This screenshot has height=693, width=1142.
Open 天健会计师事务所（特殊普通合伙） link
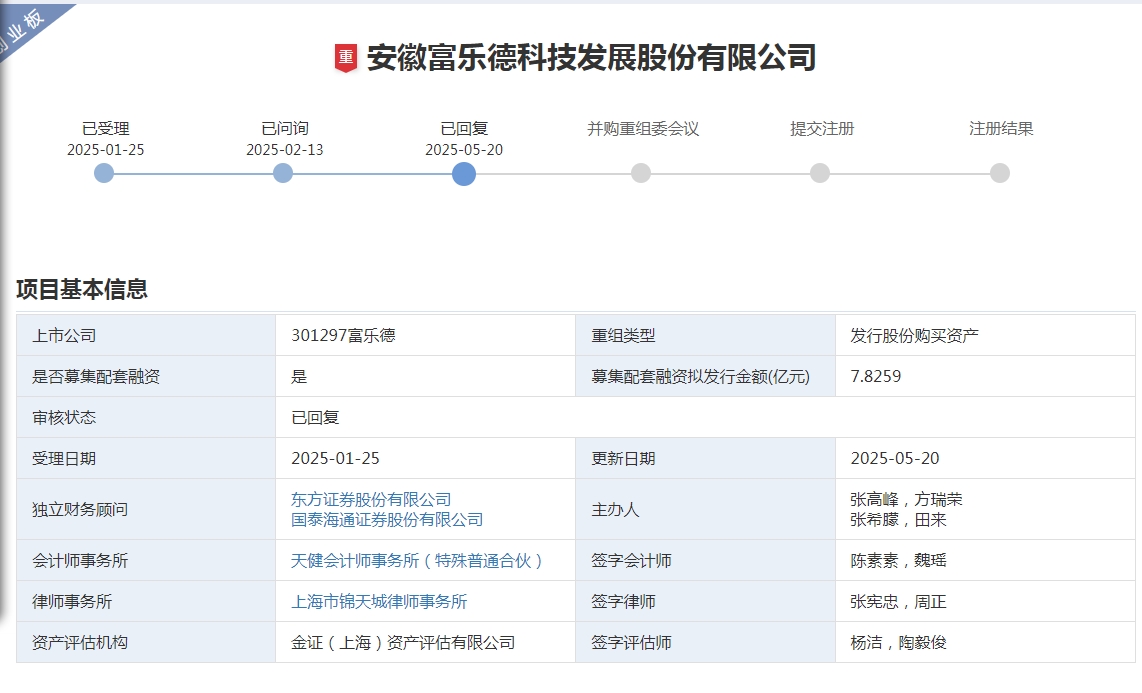coord(417,561)
